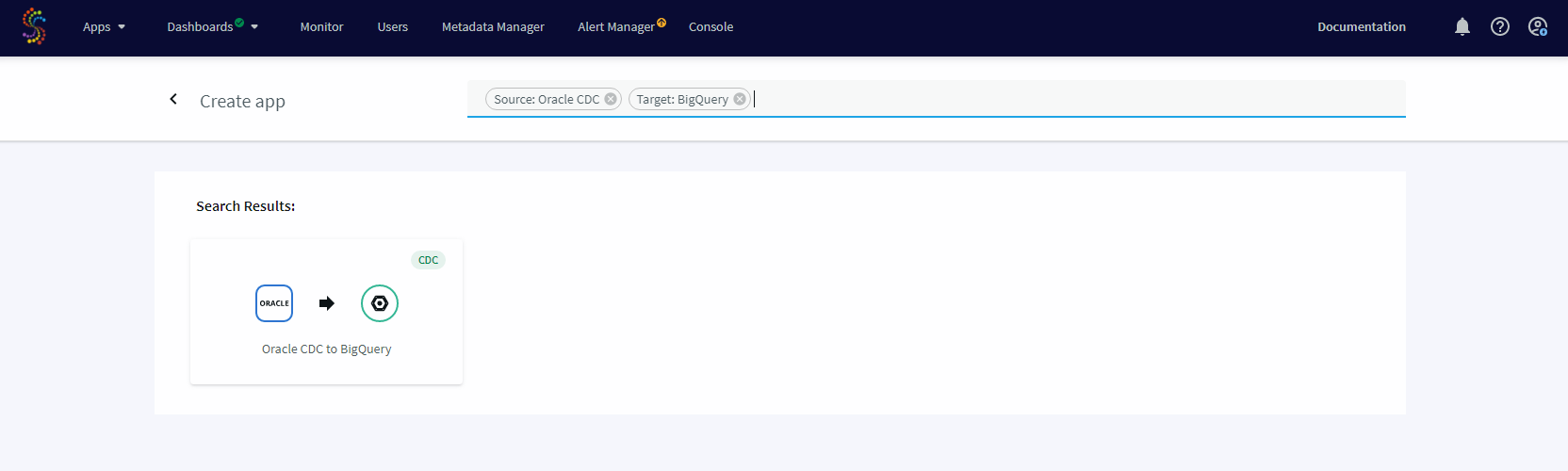The height and width of the screenshot is (471, 1568).
Task: Expand the Dashboards dropdown arrow
Action: (x=254, y=27)
